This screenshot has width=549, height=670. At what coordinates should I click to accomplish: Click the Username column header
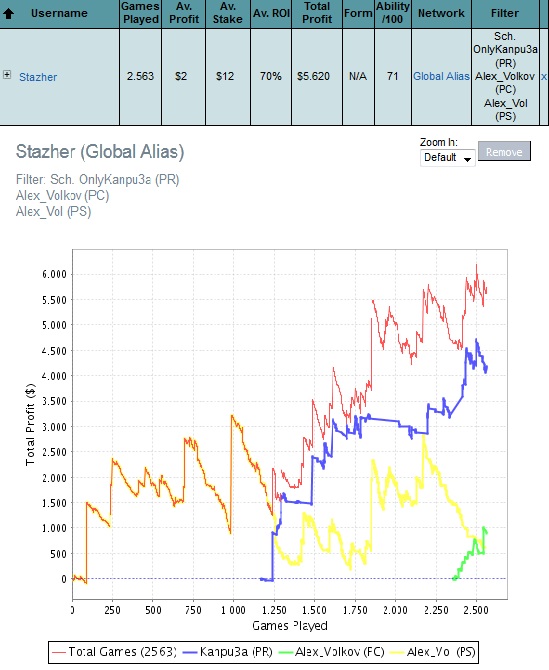(59, 14)
